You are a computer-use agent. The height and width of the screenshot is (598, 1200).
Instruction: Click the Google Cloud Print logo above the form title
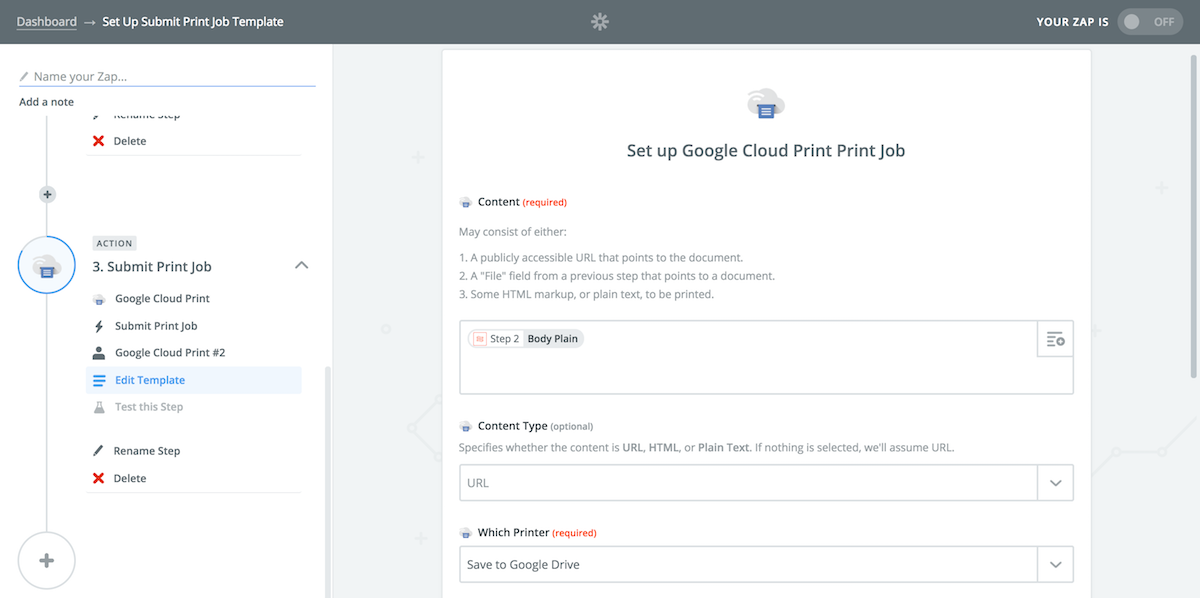(x=766, y=104)
